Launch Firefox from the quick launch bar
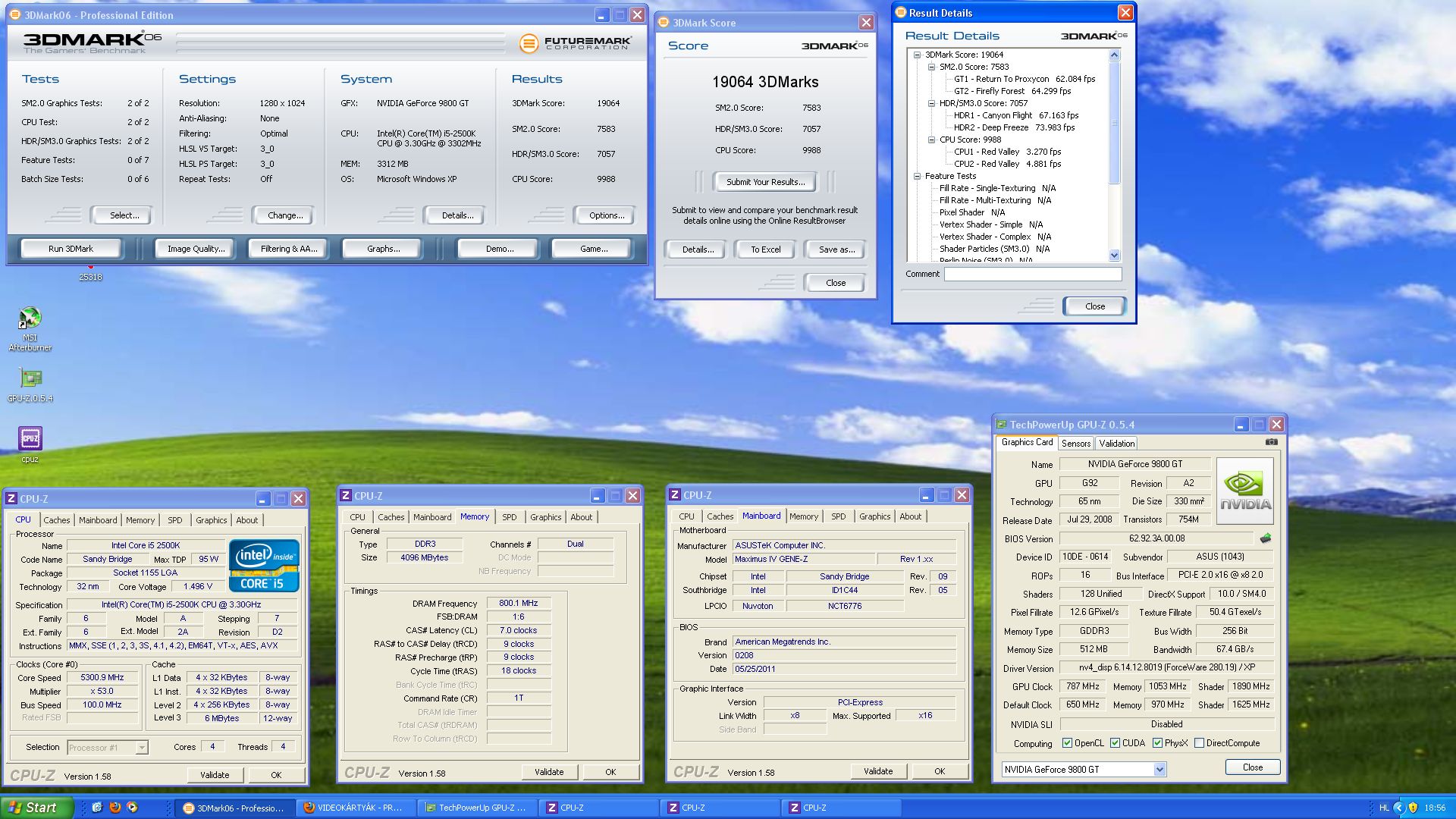The height and width of the screenshot is (819, 1456). coord(115,808)
